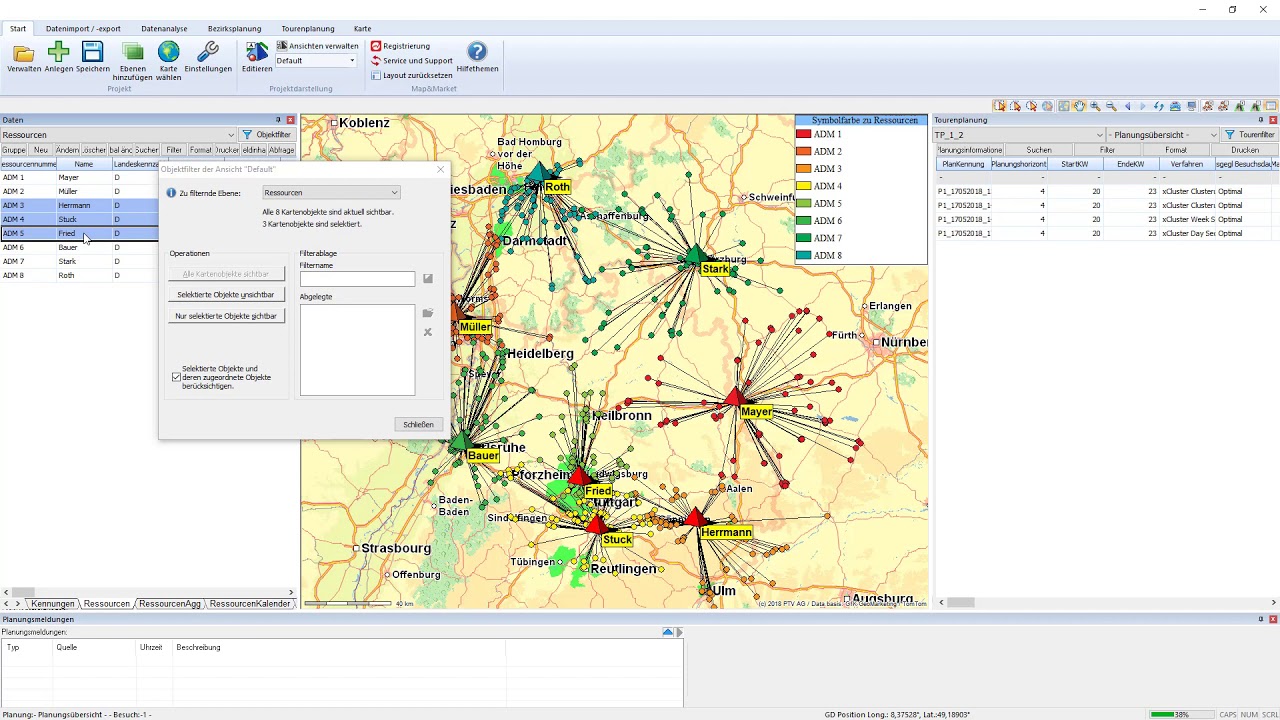The width and height of the screenshot is (1280, 720).
Task: Open the Planungsübersicht dropdown
Action: 1214,135
